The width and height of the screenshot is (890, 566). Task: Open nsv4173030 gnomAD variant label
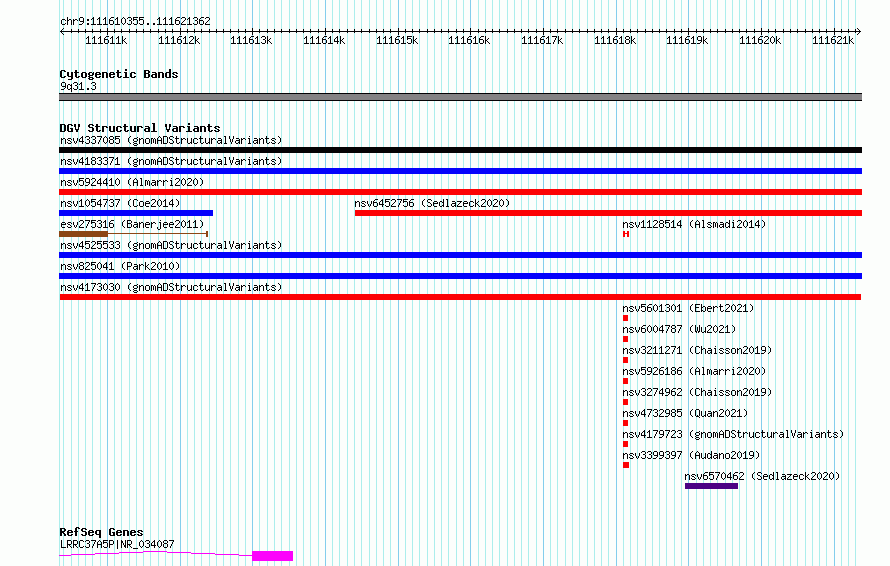click(x=171, y=287)
